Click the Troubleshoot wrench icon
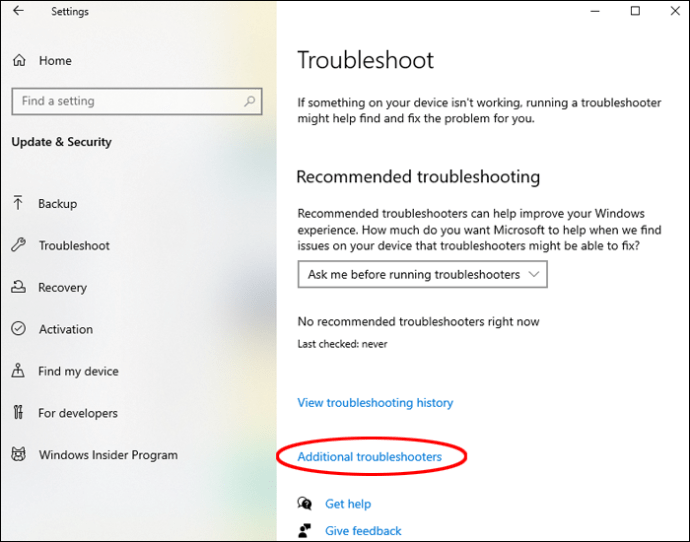The image size is (690, 542). click(x=18, y=245)
